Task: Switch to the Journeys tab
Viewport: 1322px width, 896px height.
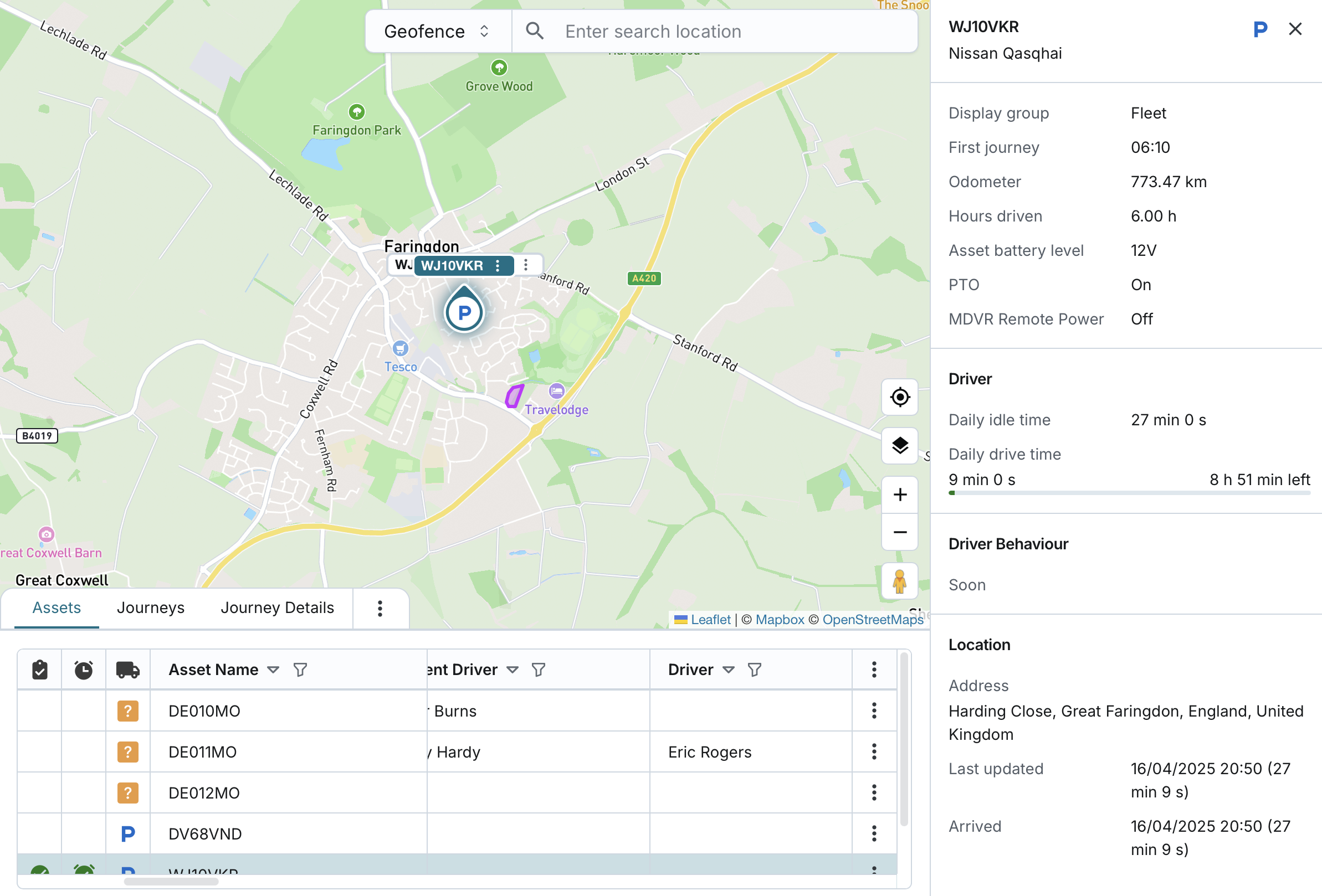Action: 151,607
